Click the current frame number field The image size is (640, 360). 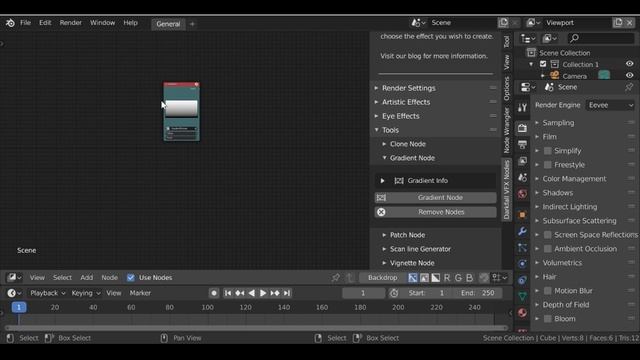pyautogui.click(x=363, y=293)
